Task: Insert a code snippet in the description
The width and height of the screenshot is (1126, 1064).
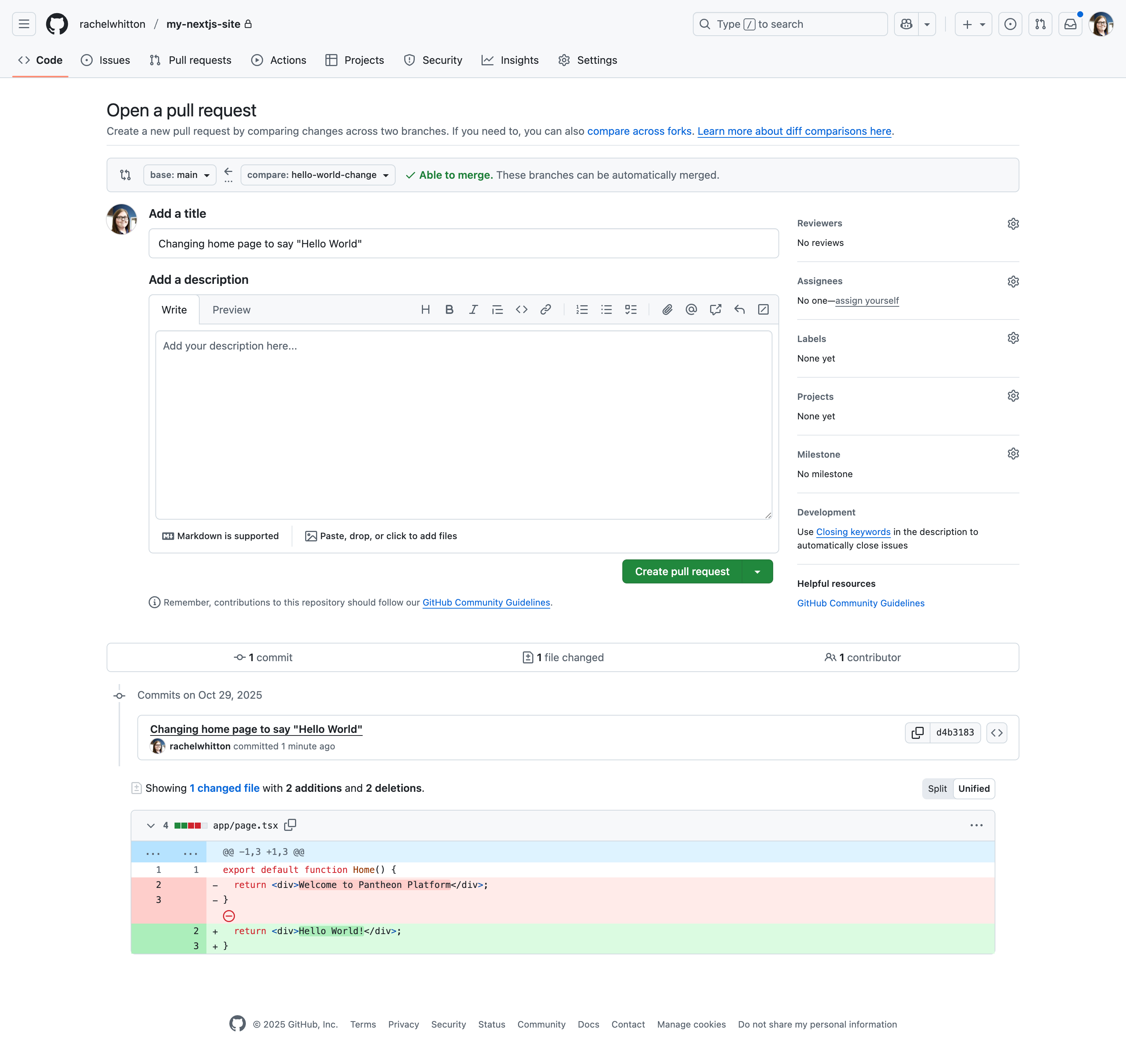Action: (522, 310)
